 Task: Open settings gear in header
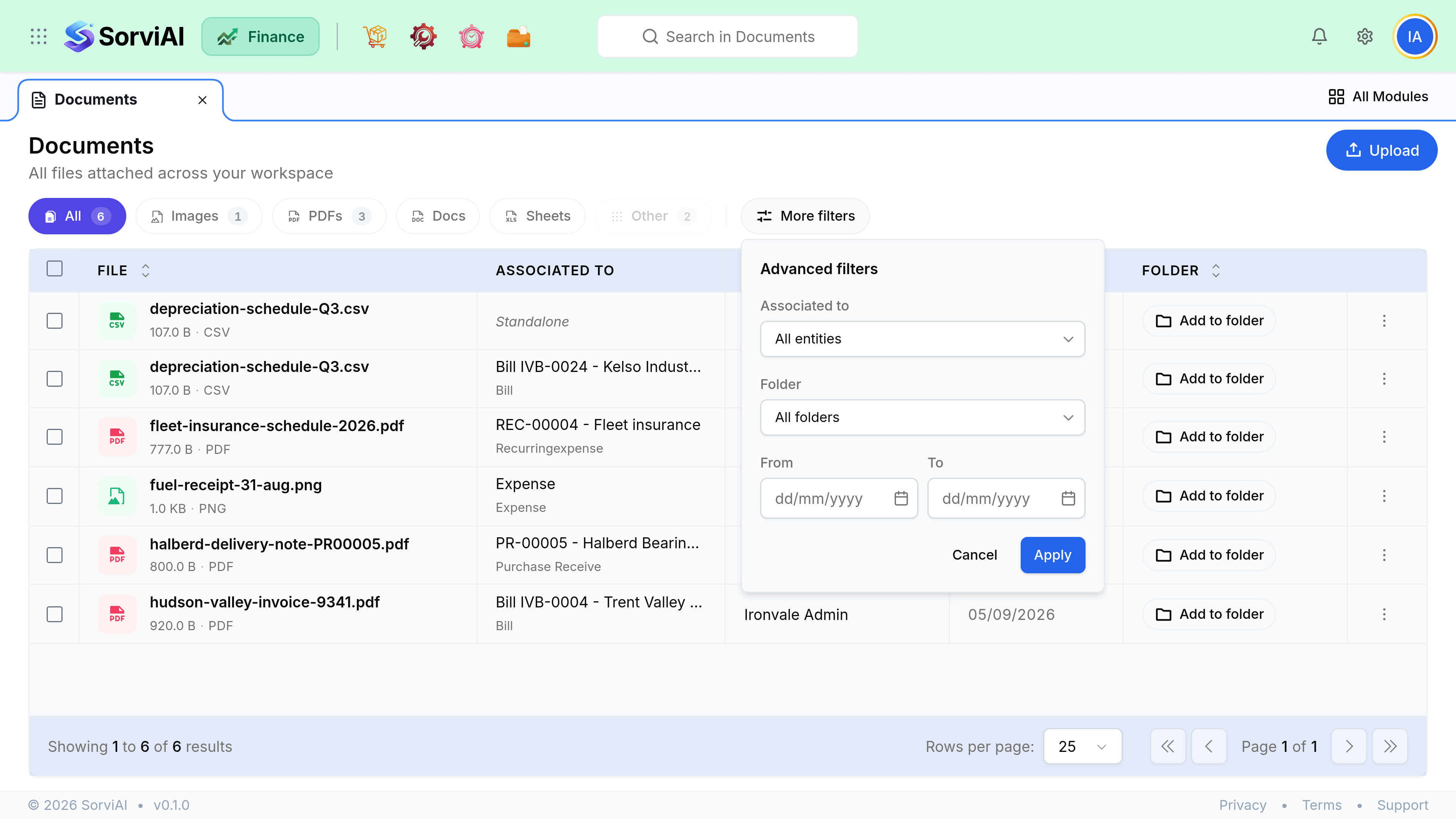pos(1365,37)
